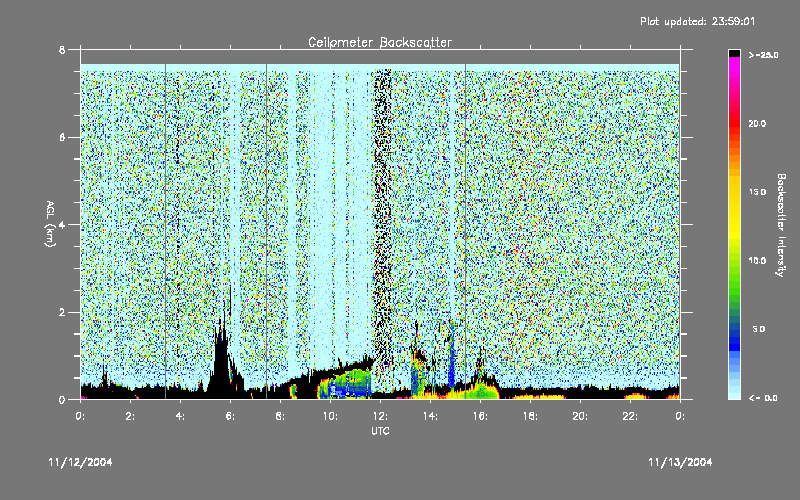Viewport: 800px width, 500px height.
Task: Click the end date "11/13/2004"
Action: pyautogui.click(x=680, y=462)
